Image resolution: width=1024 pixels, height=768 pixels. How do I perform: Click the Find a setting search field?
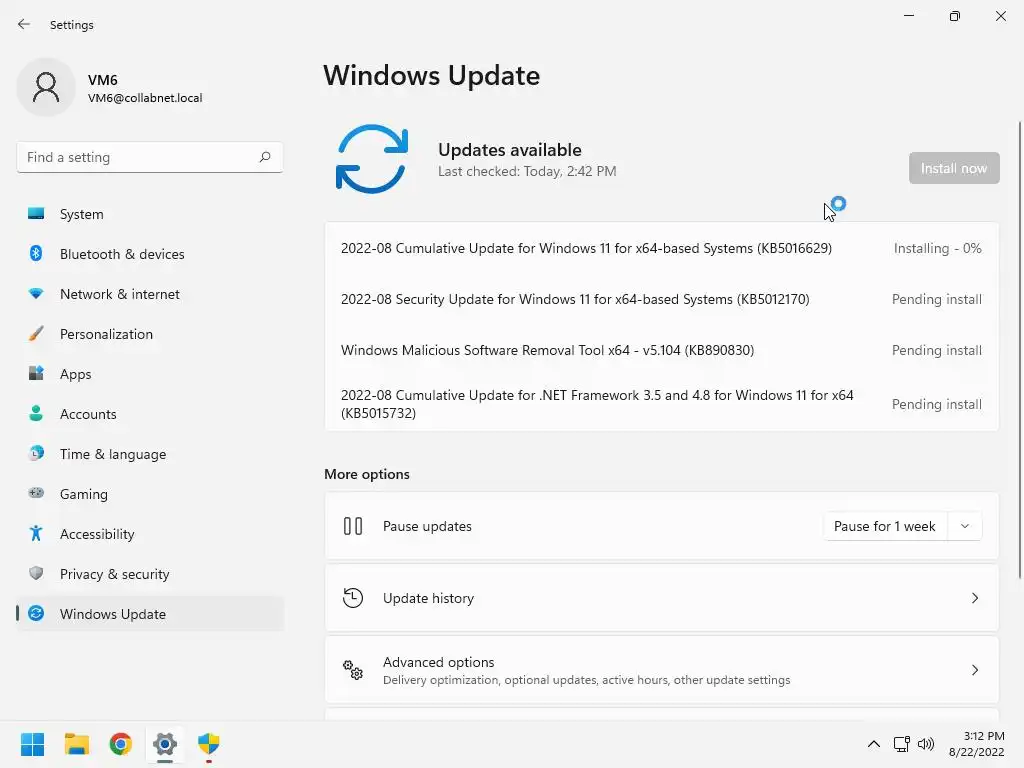tap(150, 157)
